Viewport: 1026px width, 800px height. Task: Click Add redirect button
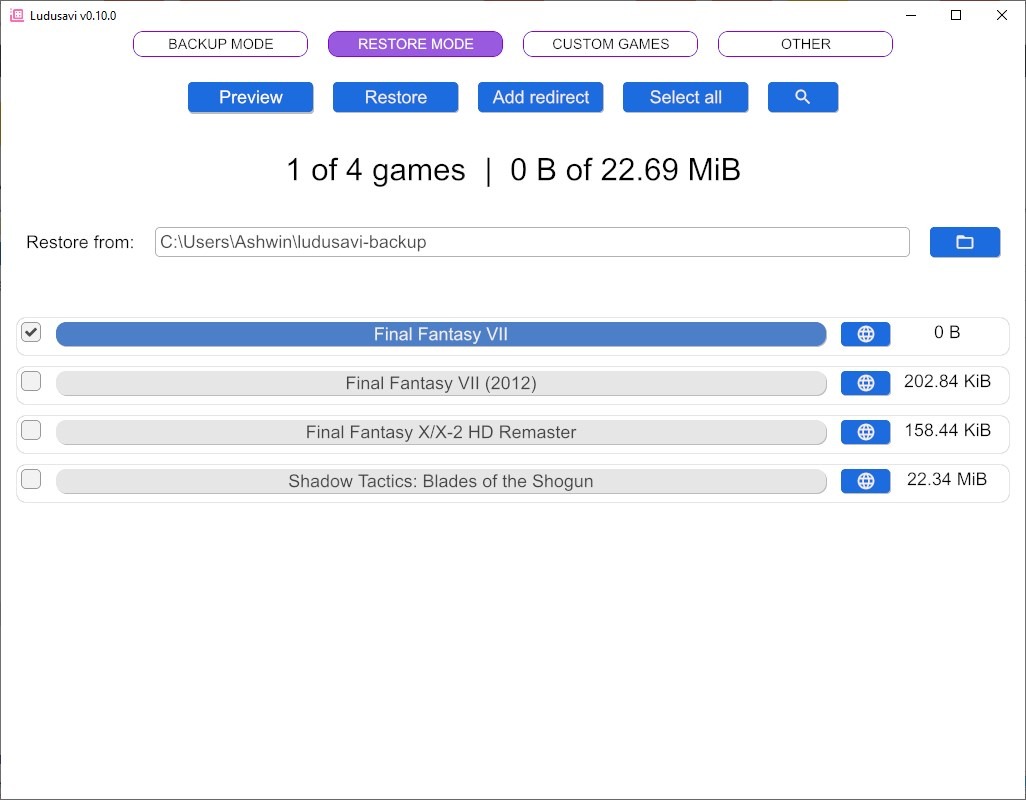(x=540, y=97)
